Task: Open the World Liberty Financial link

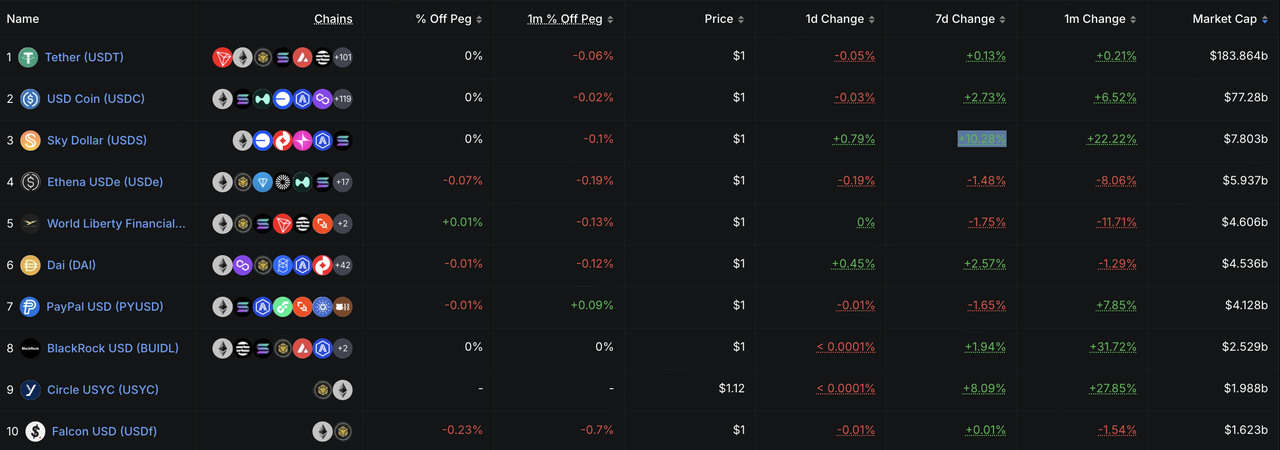Action: point(116,223)
